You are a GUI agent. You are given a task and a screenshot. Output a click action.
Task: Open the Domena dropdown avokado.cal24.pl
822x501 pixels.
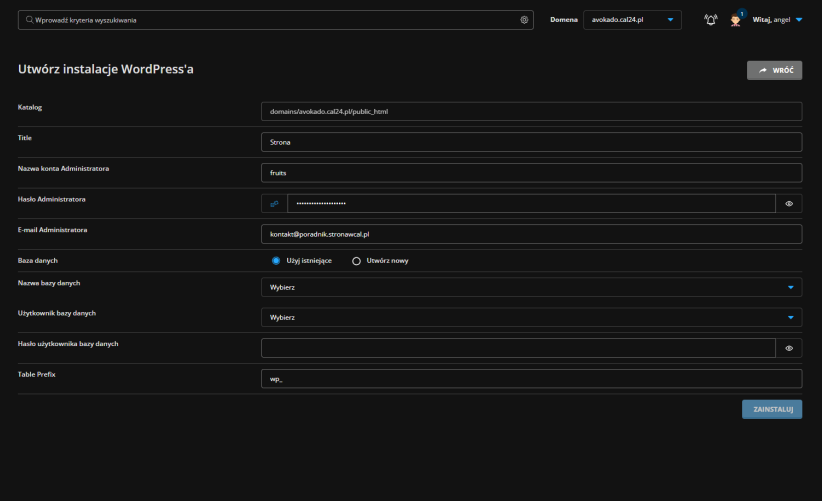pyautogui.click(x=632, y=20)
